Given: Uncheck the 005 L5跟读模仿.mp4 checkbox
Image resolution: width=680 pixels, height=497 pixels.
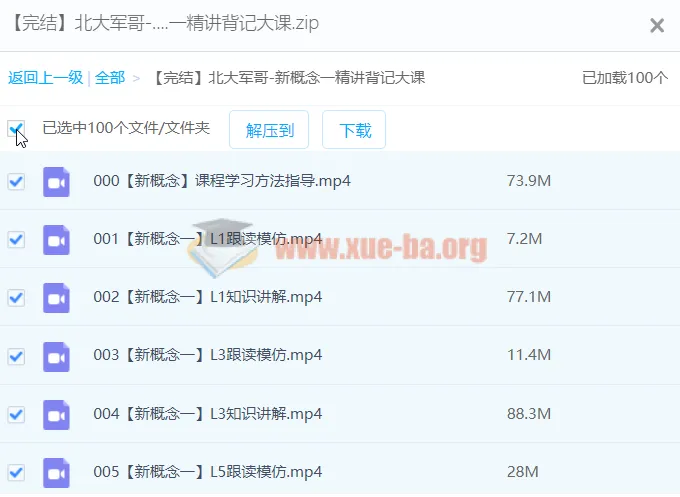Looking at the screenshot, I should click(16, 471).
